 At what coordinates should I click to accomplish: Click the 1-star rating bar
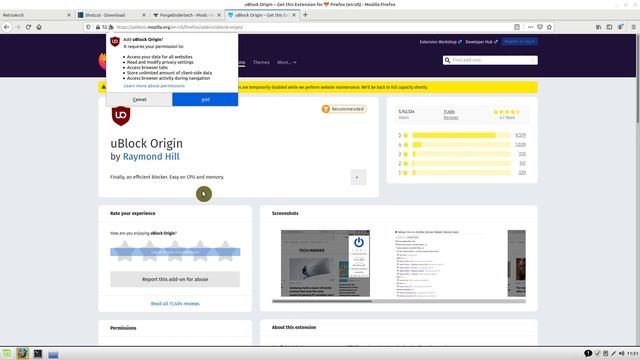(x=461, y=173)
